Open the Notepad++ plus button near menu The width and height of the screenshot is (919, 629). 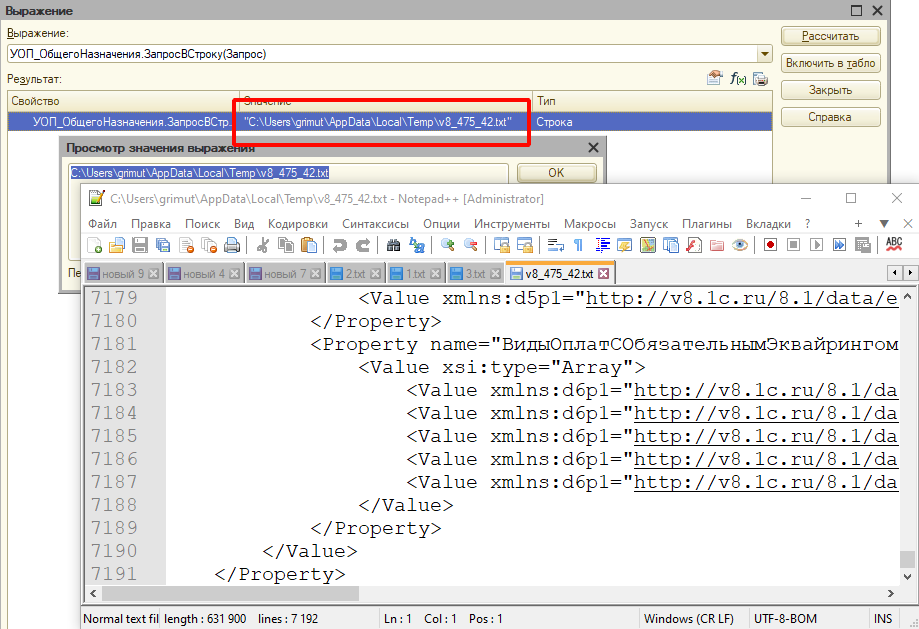pos(858,224)
